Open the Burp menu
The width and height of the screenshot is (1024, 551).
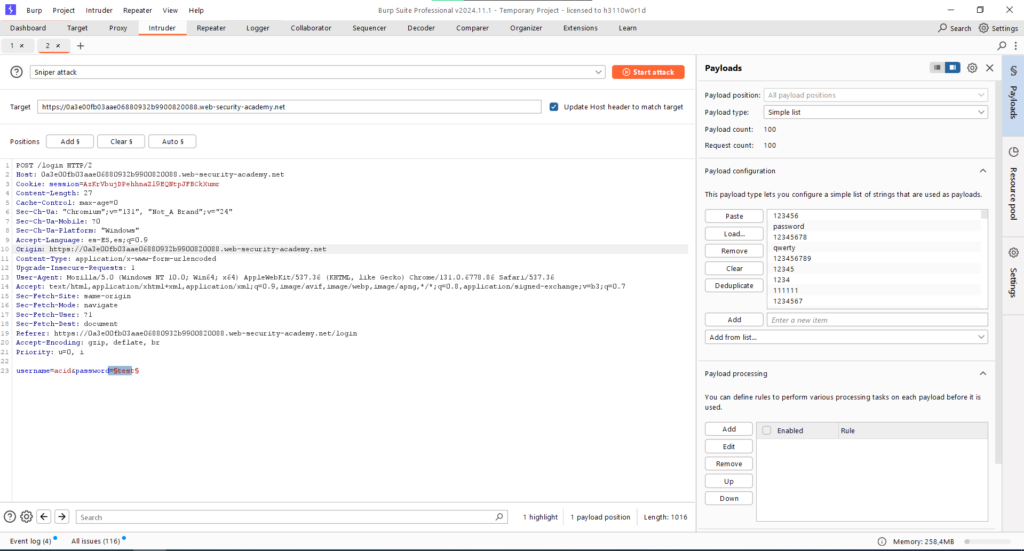click(x=34, y=10)
